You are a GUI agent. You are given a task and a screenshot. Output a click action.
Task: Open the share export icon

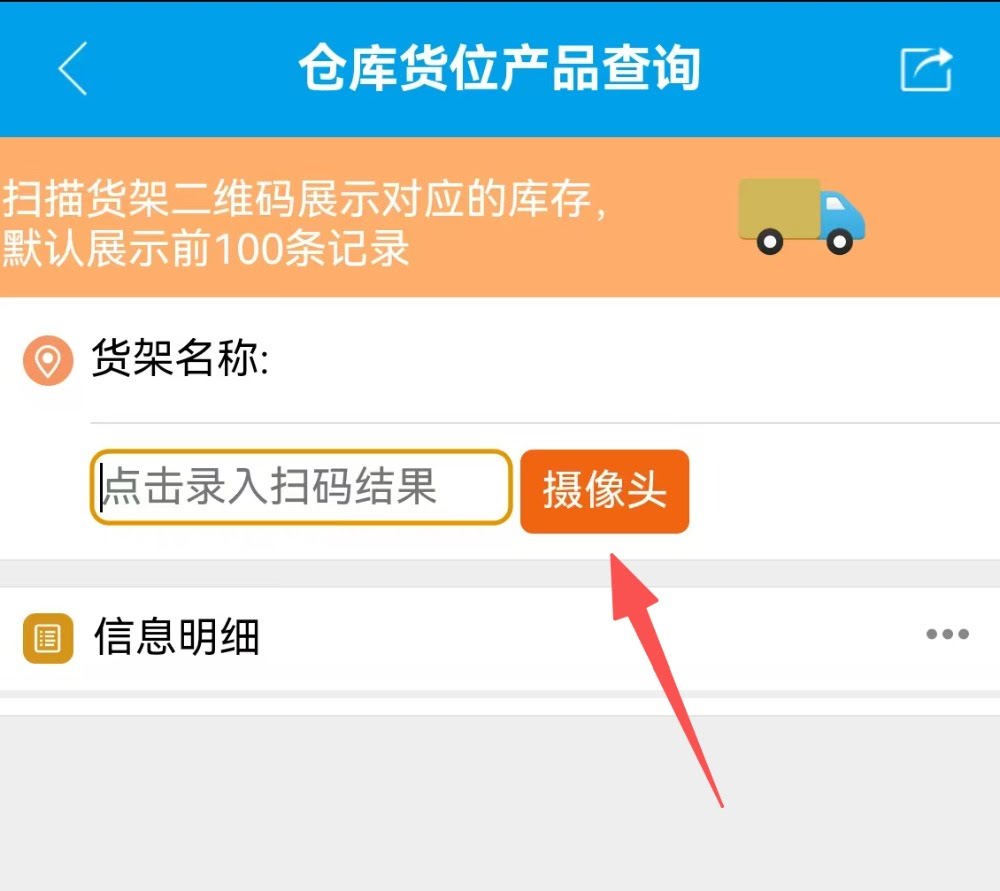(x=926, y=69)
